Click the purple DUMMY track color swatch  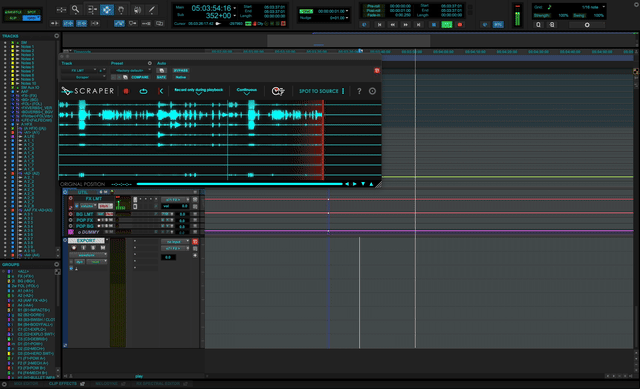[x=71, y=232]
